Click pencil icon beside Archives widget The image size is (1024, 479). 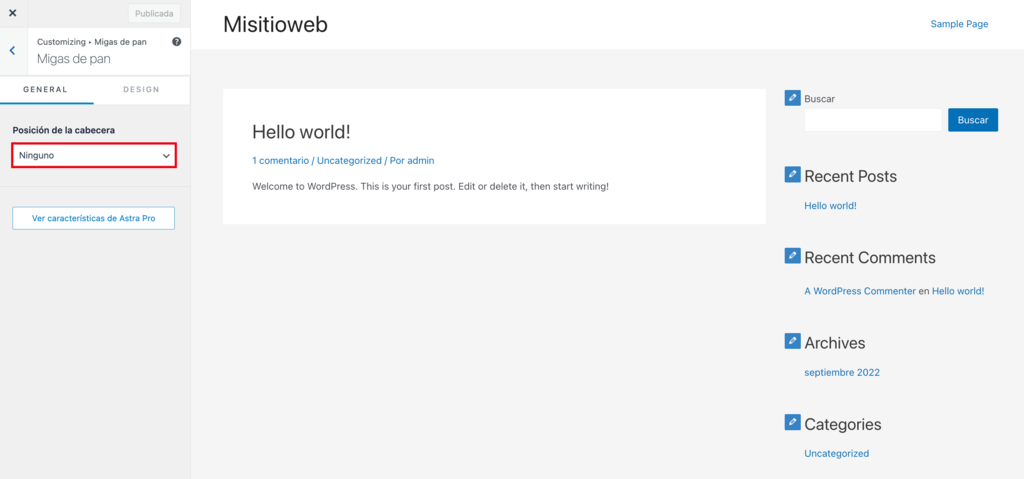pos(792,341)
